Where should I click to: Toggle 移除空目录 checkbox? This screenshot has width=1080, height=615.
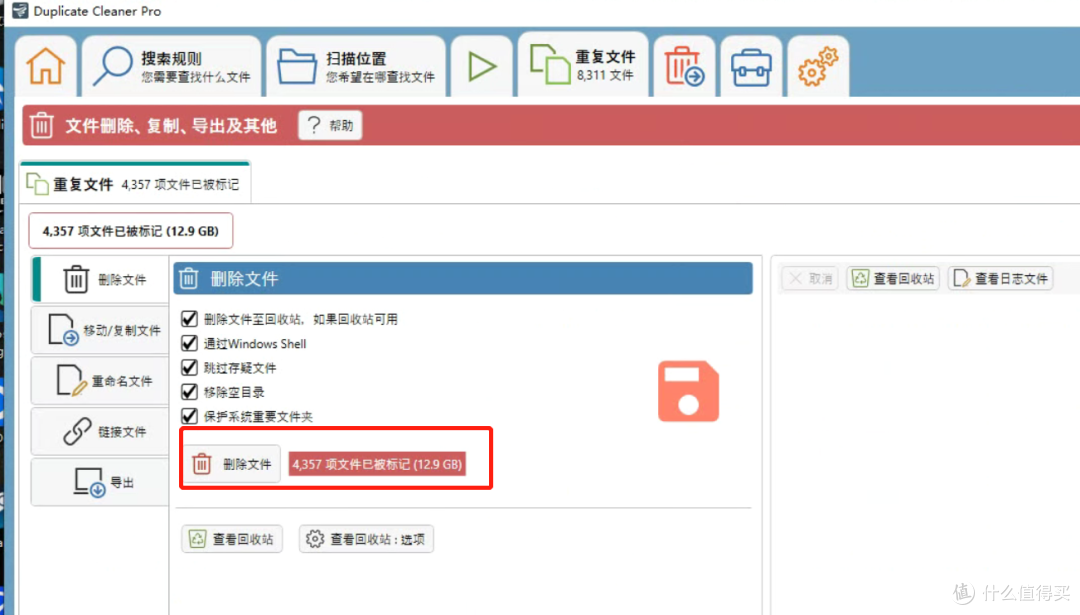click(x=189, y=392)
